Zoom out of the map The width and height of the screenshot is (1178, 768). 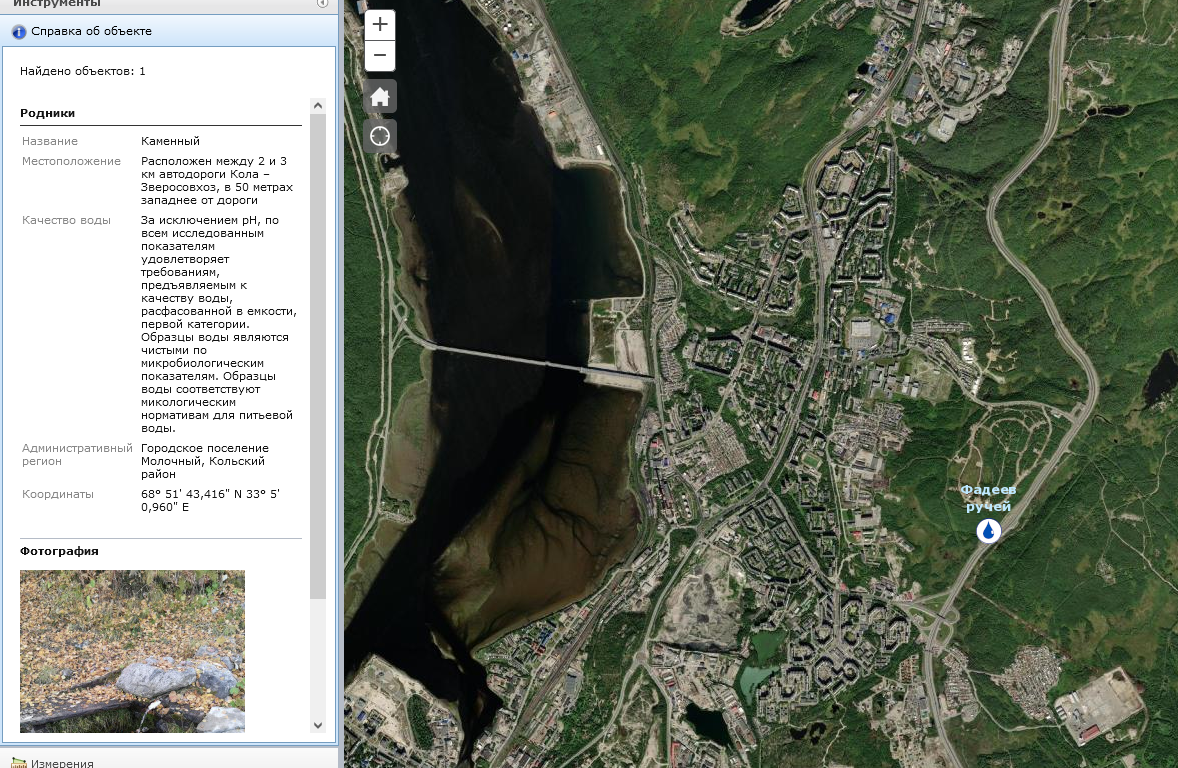click(x=380, y=56)
